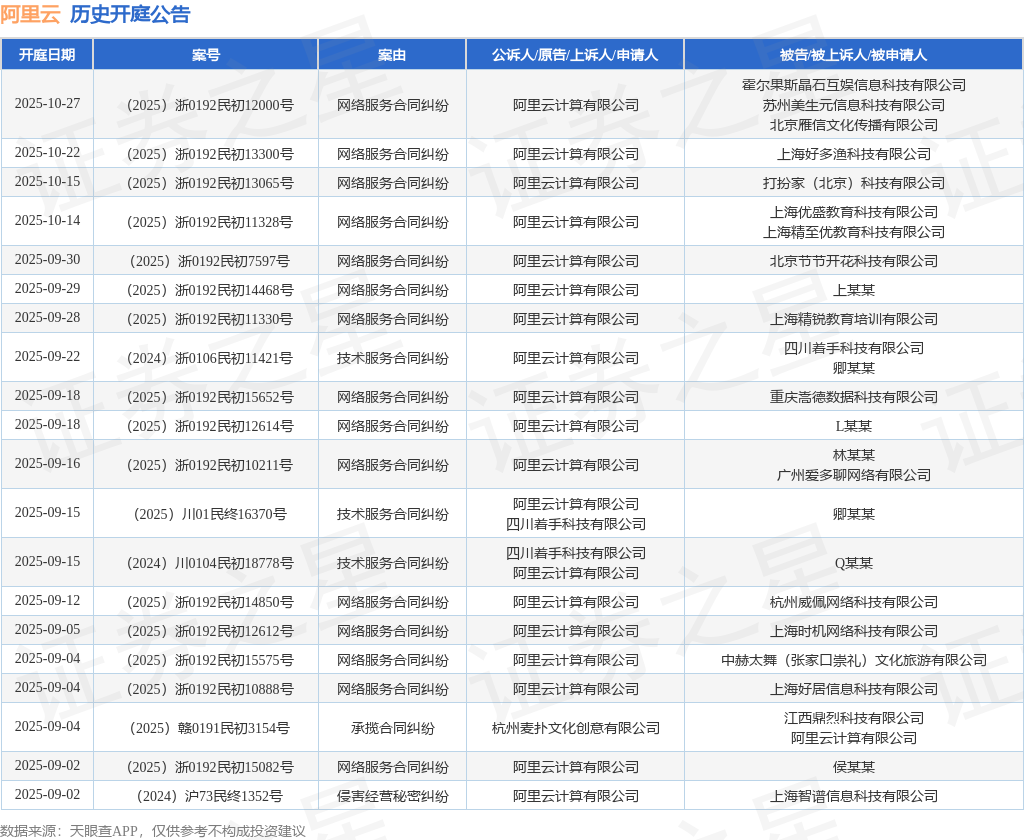Click defendant 上海好居信息科技有限公司
Viewport: 1024px width, 840px height.
pos(854,689)
